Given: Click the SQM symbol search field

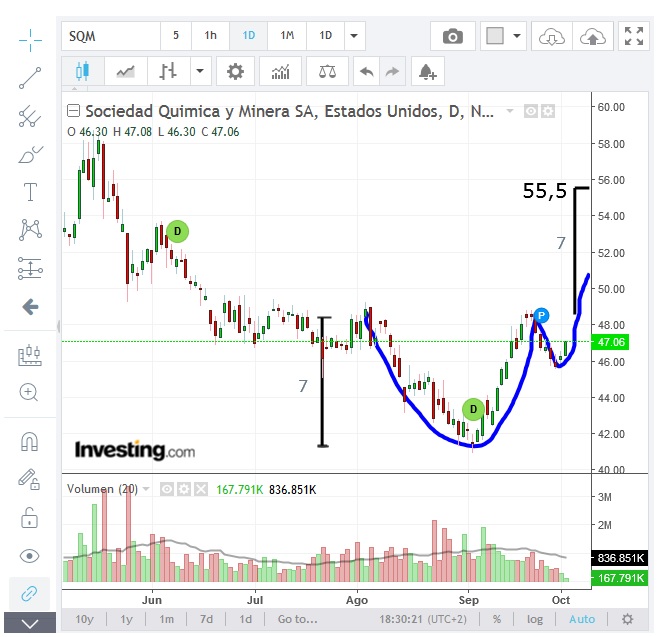Looking at the screenshot, I should (111, 36).
